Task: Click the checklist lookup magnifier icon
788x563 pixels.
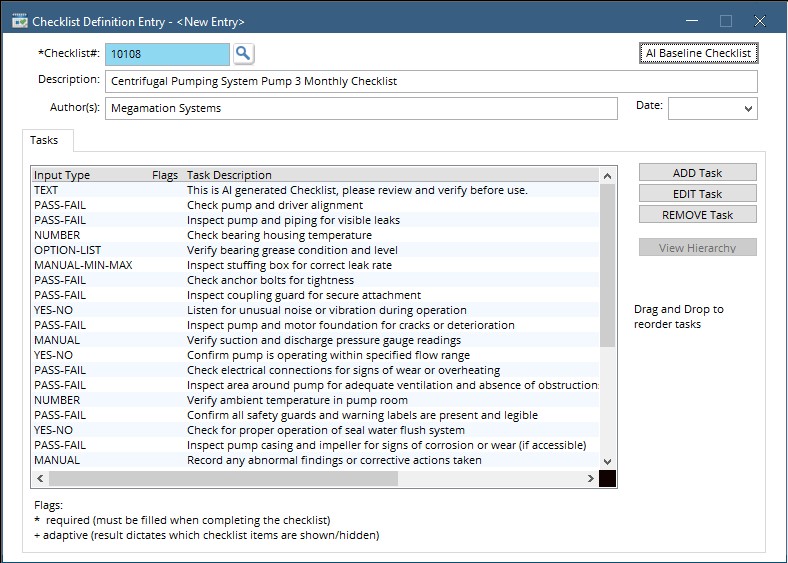Action: tap(243, 53)
